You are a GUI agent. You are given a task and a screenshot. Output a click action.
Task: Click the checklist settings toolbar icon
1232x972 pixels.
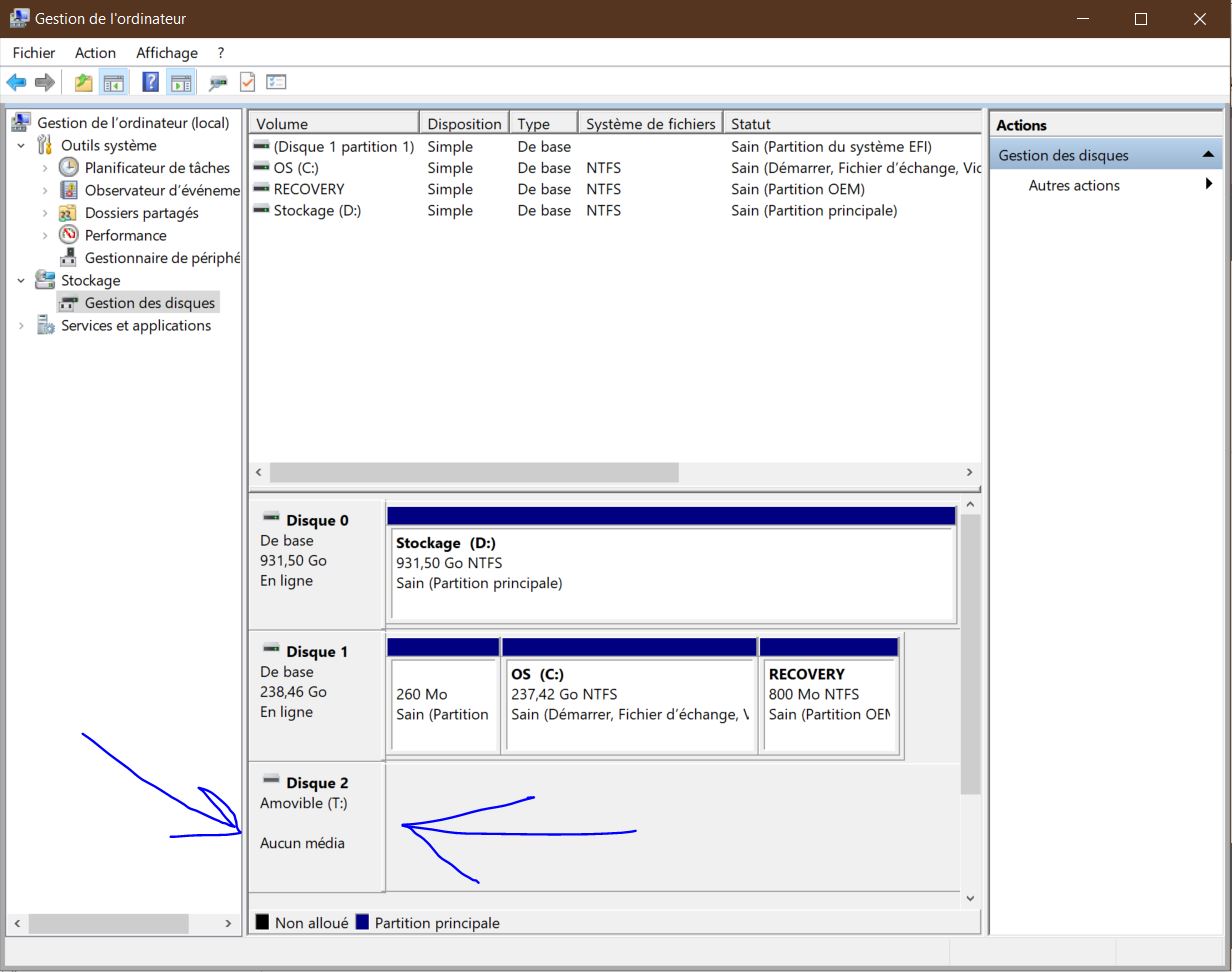(276, 82)
